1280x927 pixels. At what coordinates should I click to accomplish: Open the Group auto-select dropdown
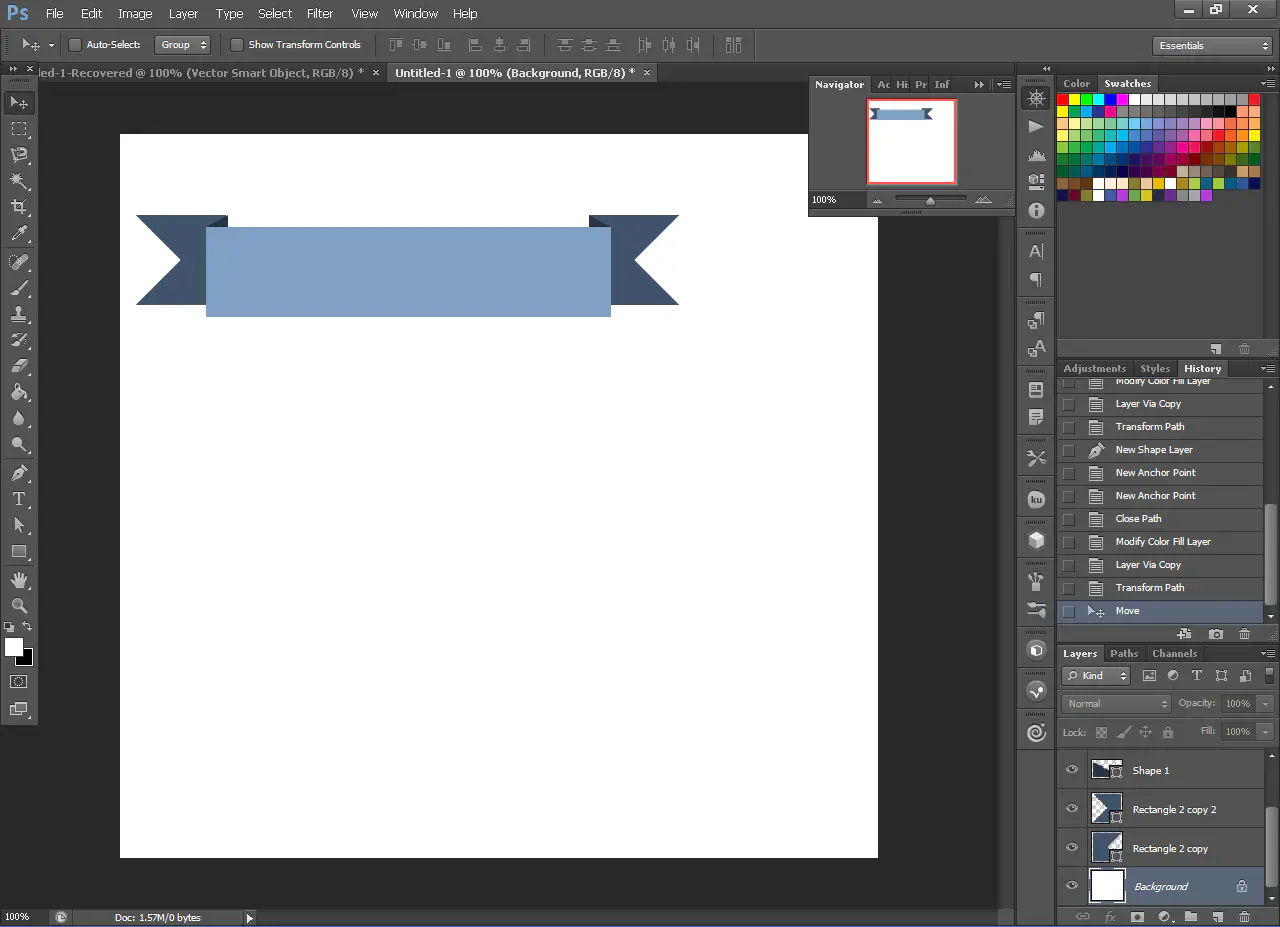click(182, 45)
